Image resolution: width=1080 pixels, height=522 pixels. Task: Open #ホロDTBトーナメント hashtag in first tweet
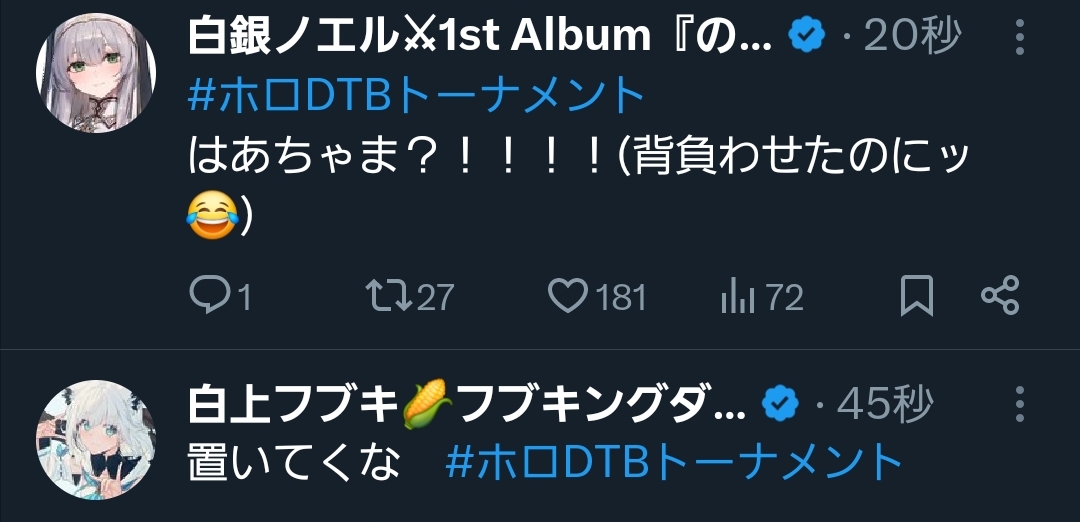415,97
